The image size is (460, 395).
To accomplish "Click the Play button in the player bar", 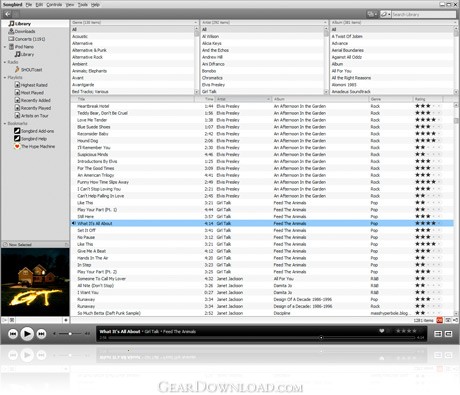I will (x=27, y=333).
